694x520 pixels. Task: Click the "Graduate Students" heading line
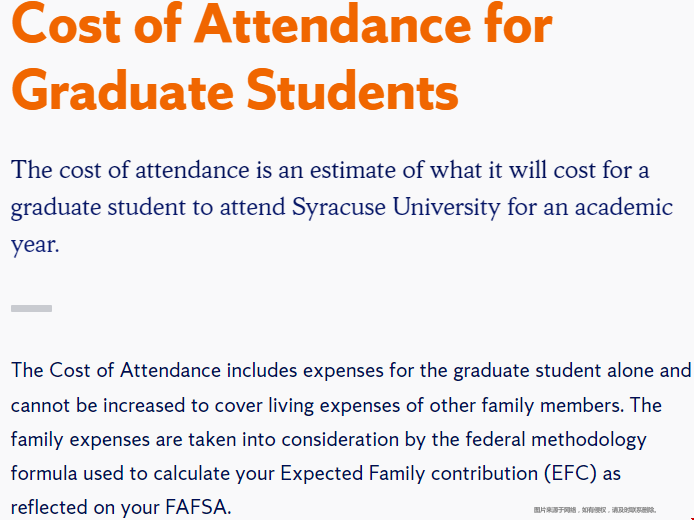235,91
